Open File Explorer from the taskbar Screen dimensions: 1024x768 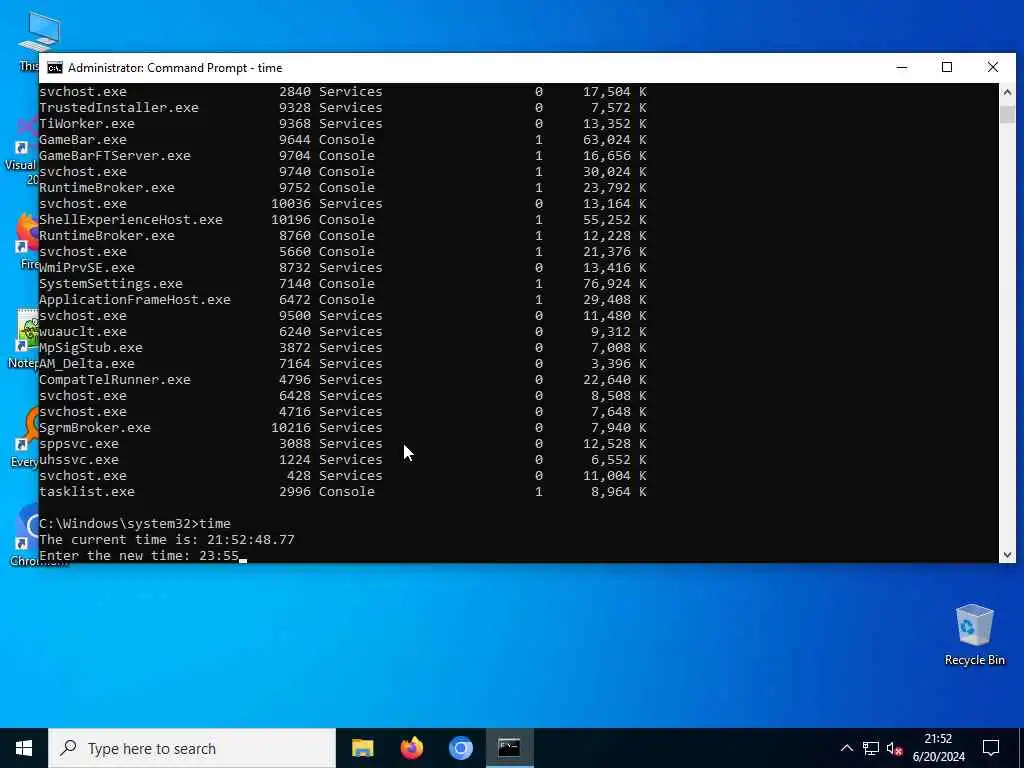click(x=362, y=748)
